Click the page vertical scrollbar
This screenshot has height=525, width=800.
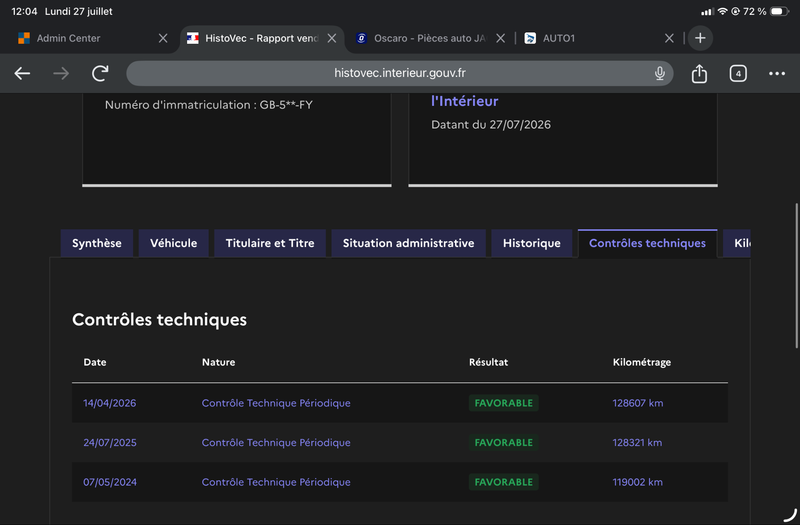[796, 276]
